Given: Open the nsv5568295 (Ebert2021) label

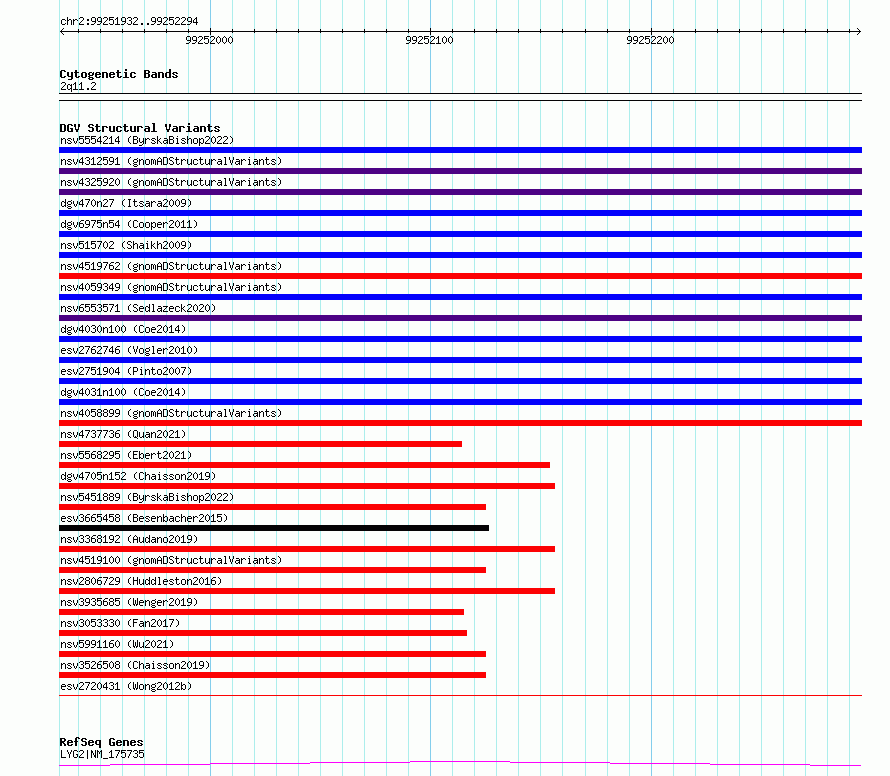Looking at the screenshot, I should pyautogui.click(x=126, y=455).
